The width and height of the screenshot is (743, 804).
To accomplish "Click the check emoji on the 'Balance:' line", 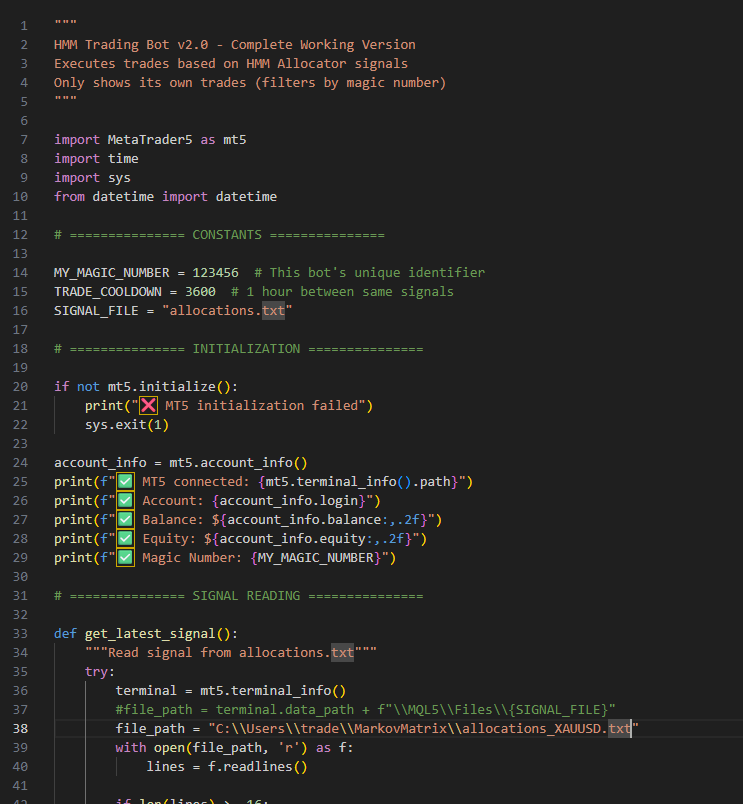I will click(125, 519).
